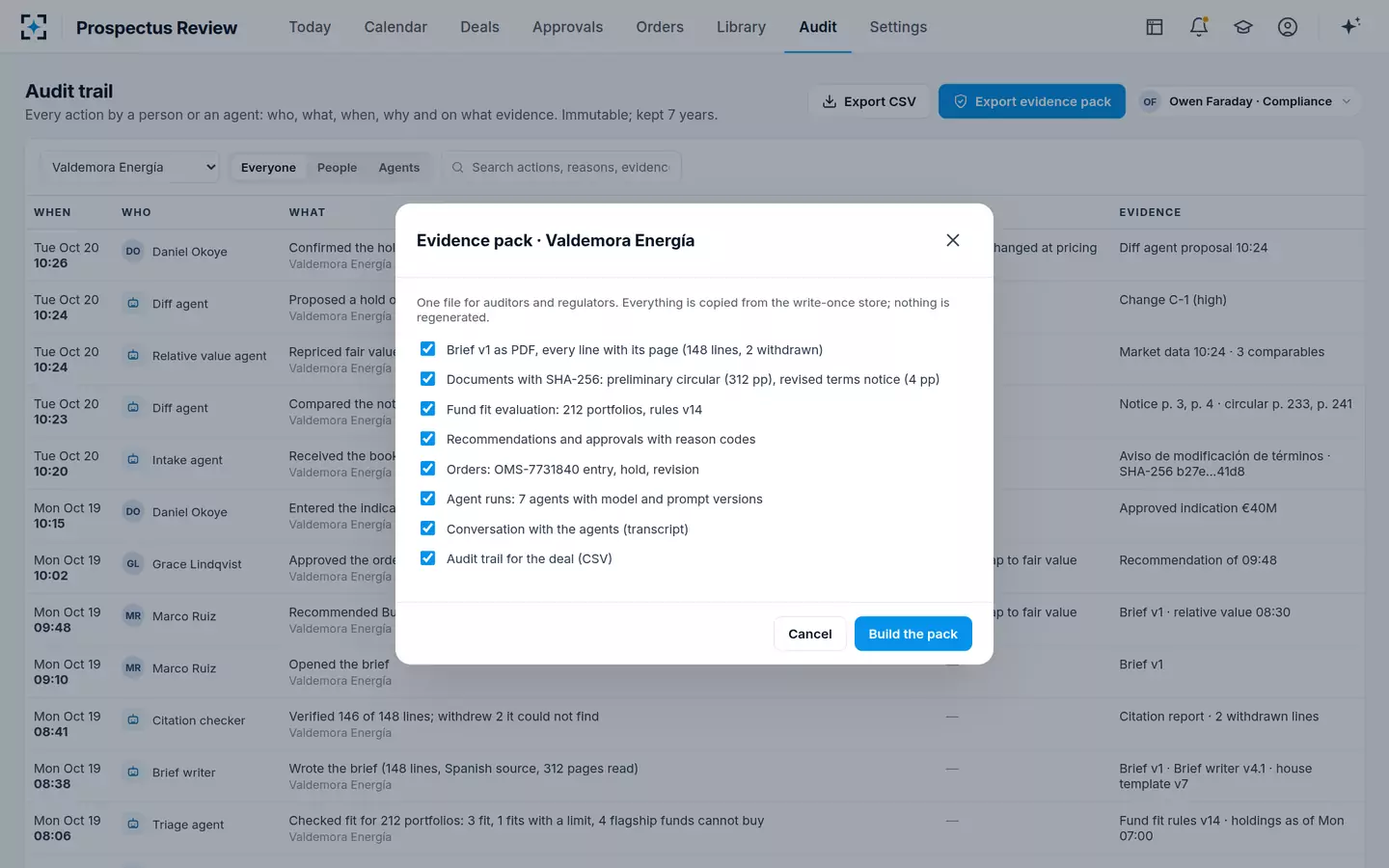Open the Library tab
Viewport: 1389px width, 868px height.
[741, 27]
